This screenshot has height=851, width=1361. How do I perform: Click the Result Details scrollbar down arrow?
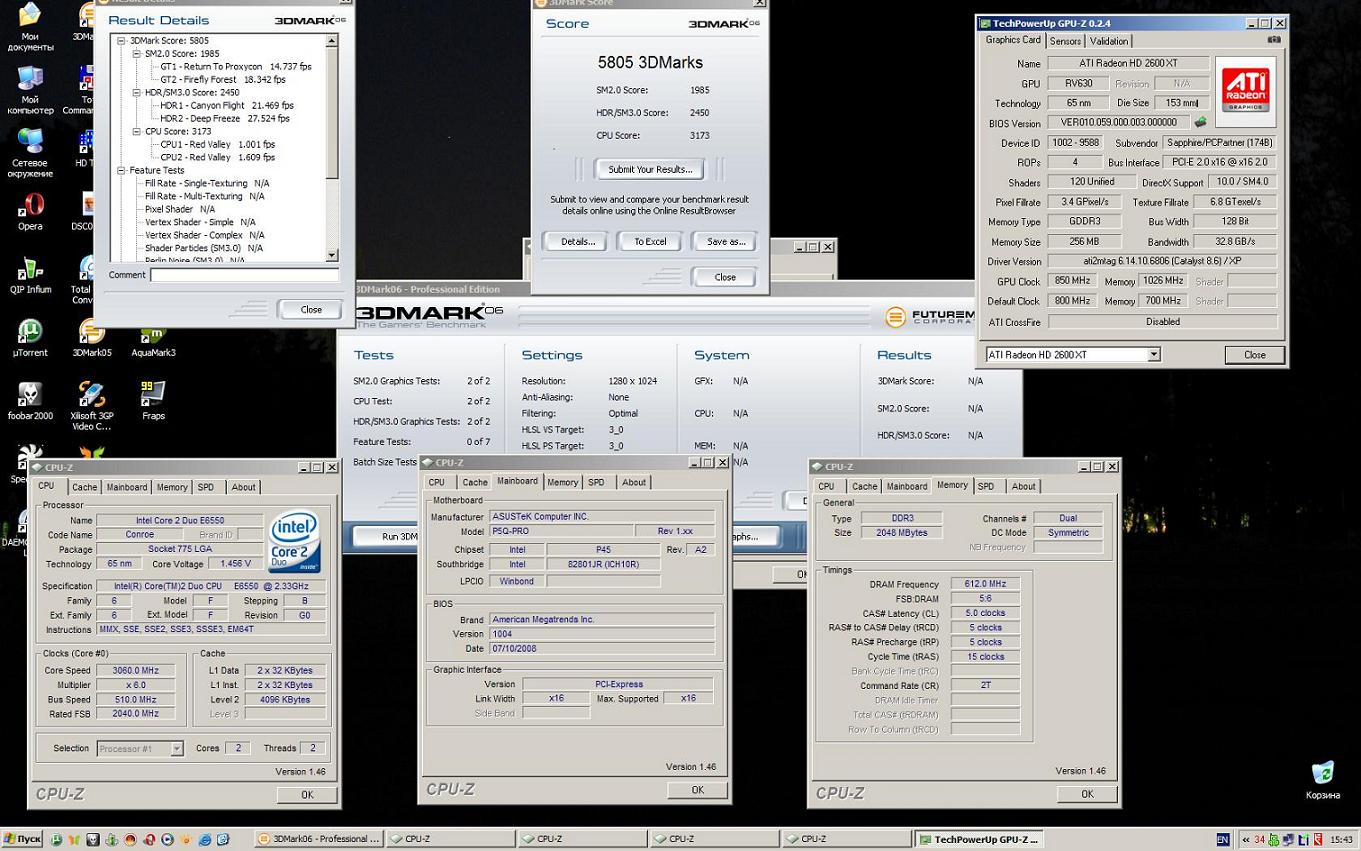tap(332, 256)
